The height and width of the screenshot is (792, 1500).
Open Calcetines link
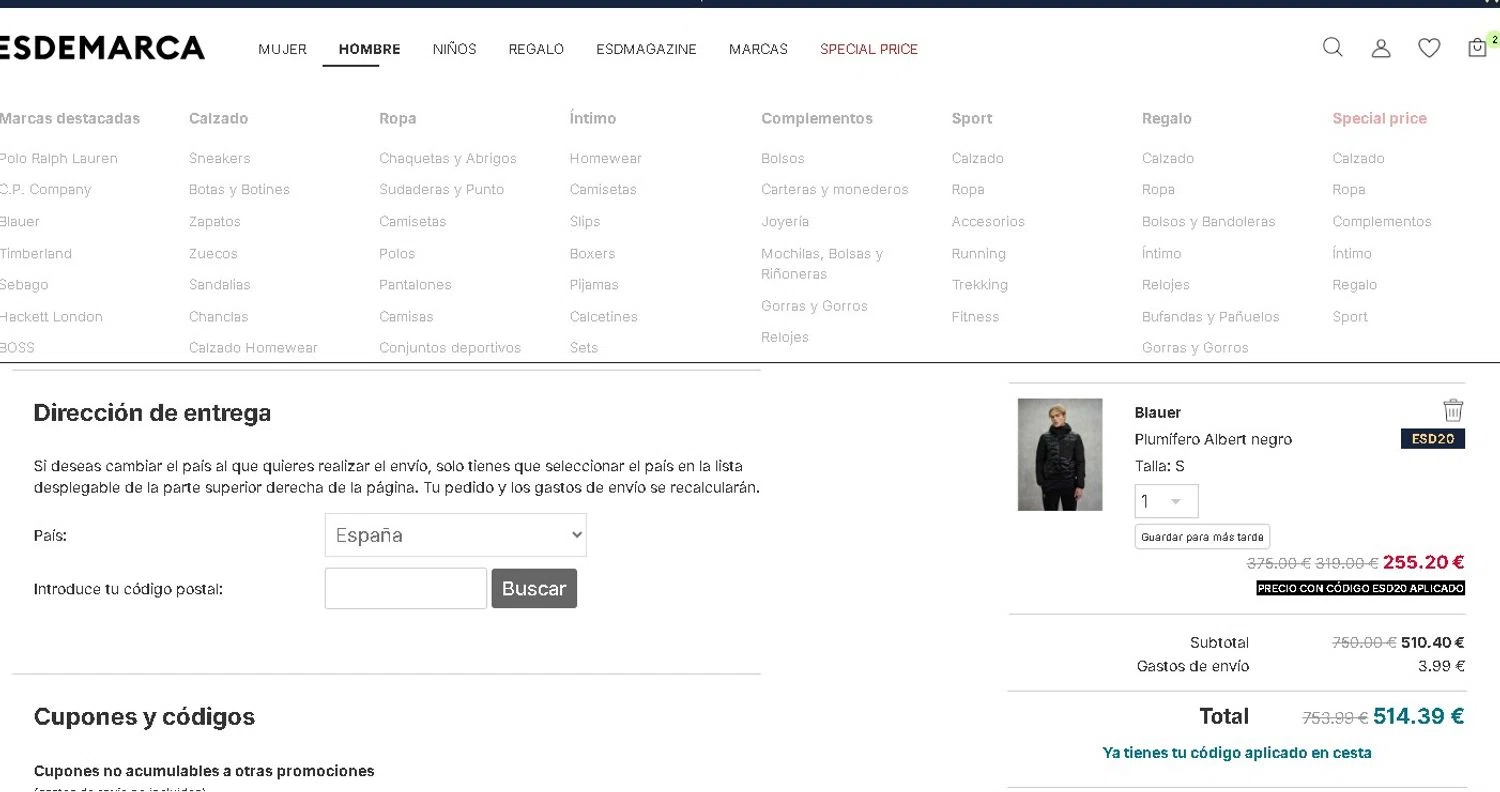(x=603, y=316)
